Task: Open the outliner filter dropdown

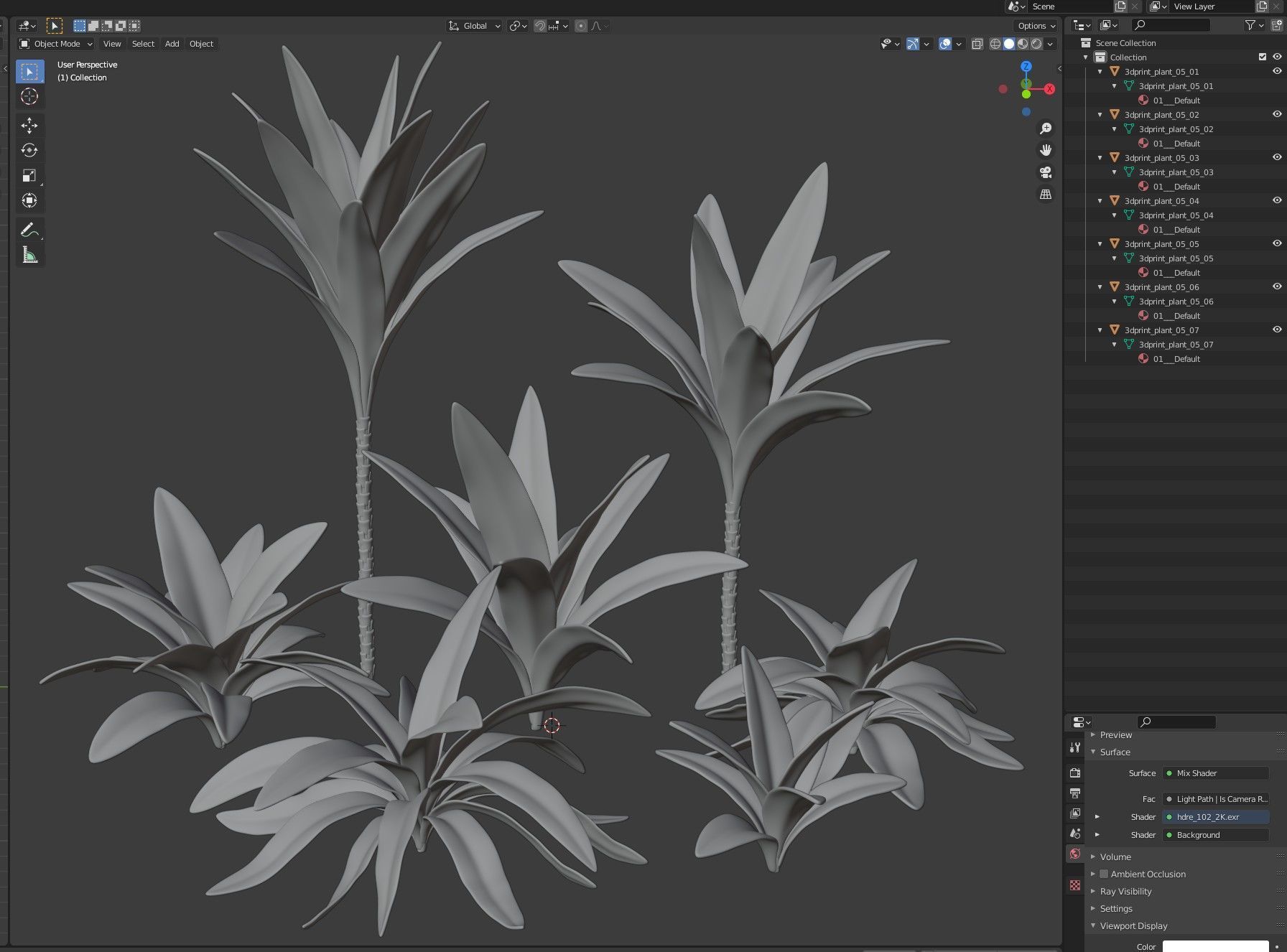Action: (x=1254, y=25)
